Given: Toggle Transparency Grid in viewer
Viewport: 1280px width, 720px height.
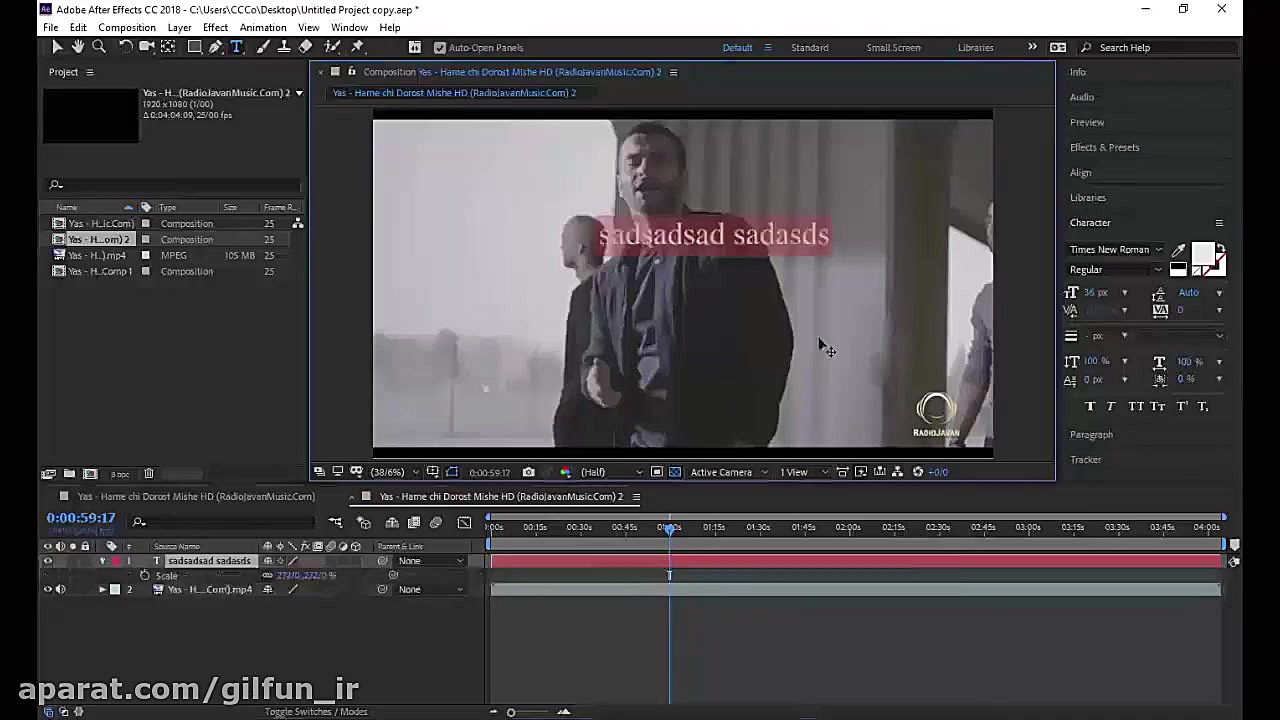Looking at the screenshot, I should 675,472.
